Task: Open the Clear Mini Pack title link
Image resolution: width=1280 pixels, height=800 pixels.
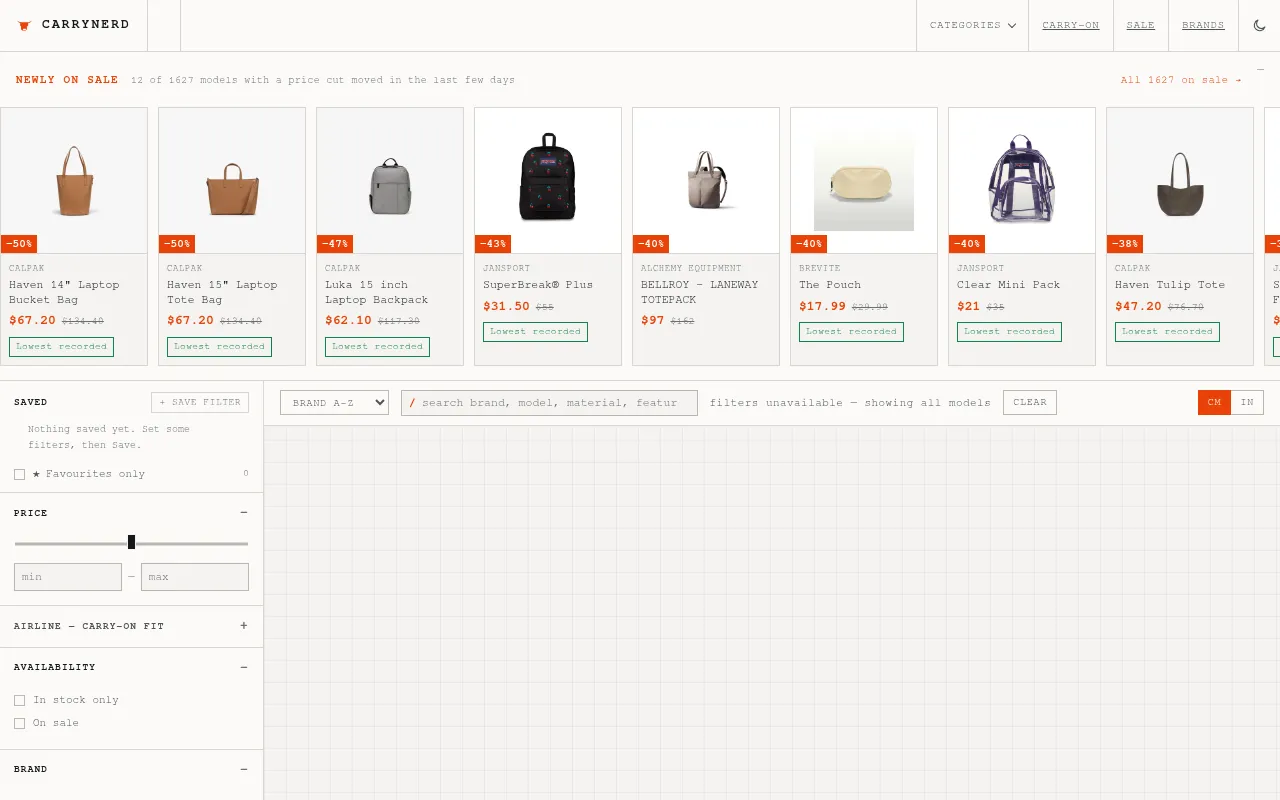Action: click(1008, 285)
